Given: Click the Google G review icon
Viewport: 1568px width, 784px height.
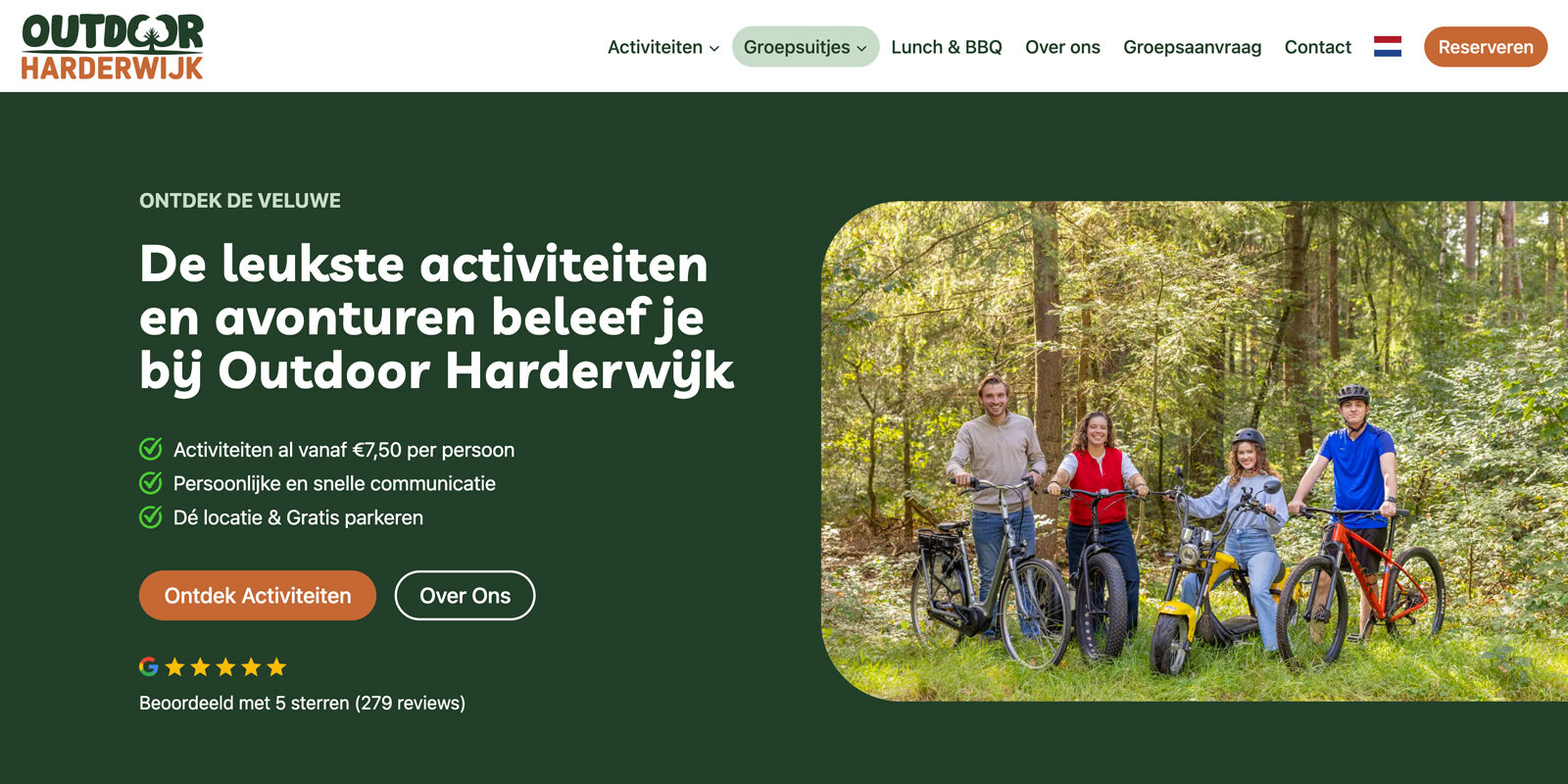Looking at the screenshot, I should click(149, 666).
